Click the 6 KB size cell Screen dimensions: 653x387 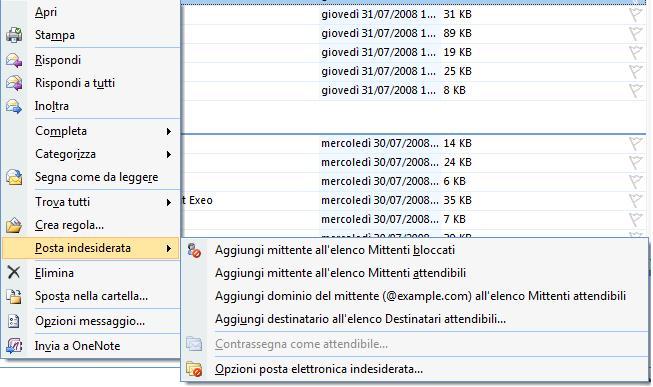coord(454,181)
